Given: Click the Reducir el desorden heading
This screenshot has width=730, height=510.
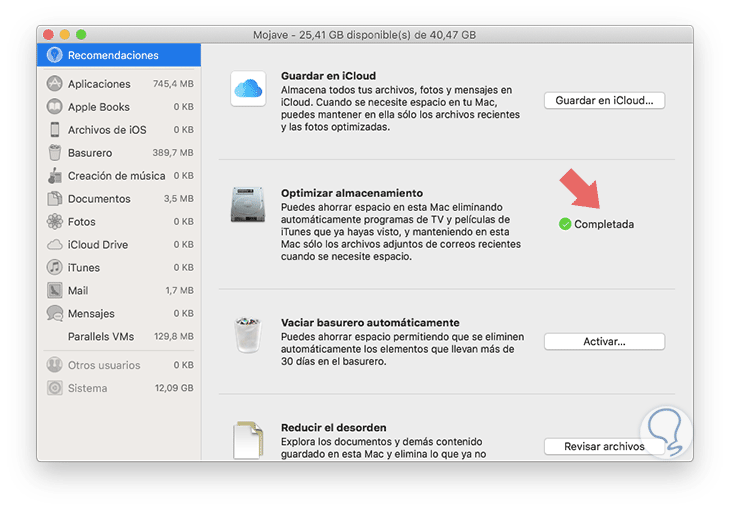Looking at the screenshot, I should click(x=334, y=428).
